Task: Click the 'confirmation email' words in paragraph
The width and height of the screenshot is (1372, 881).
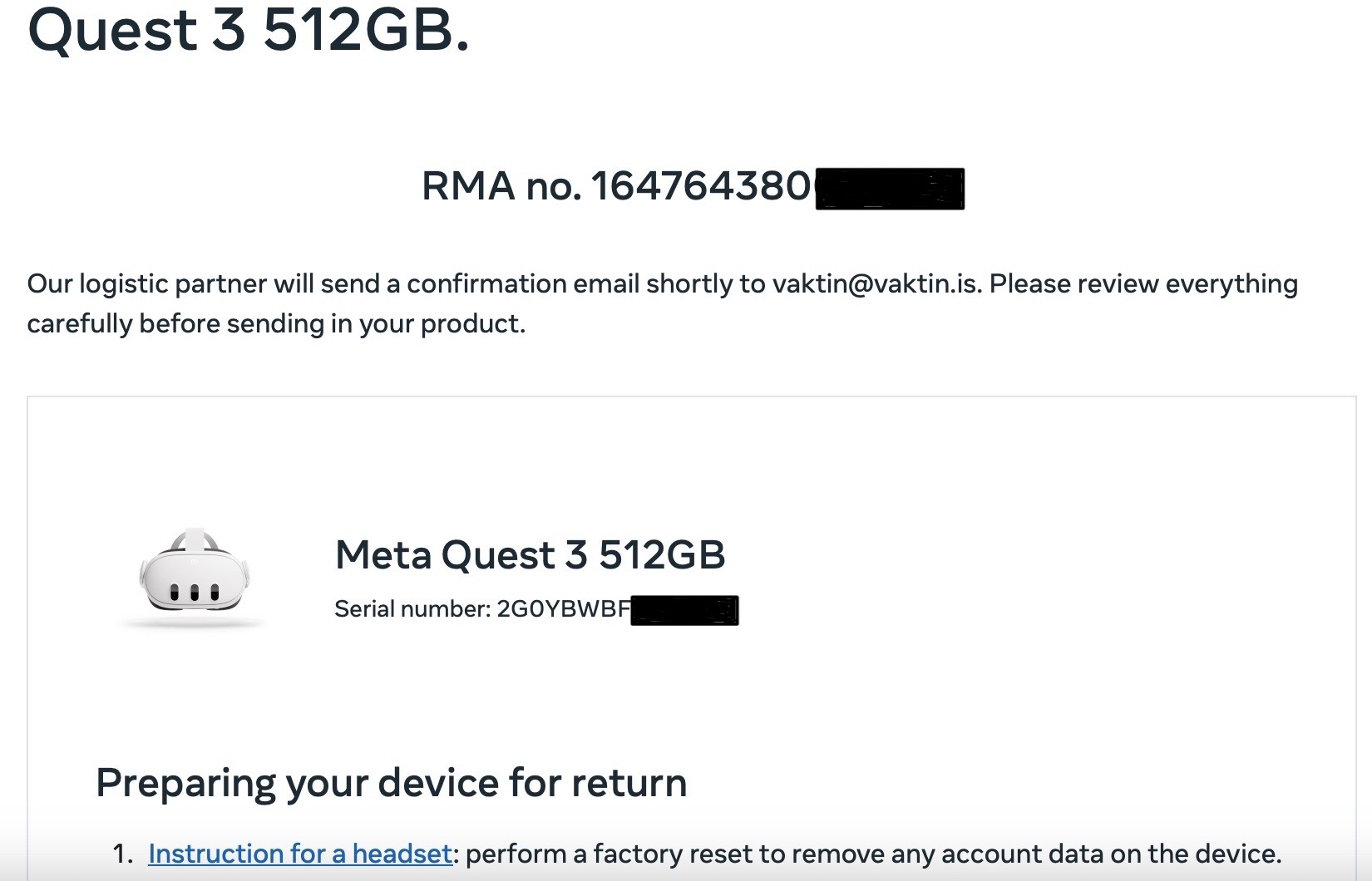Action: coord(523,284)
